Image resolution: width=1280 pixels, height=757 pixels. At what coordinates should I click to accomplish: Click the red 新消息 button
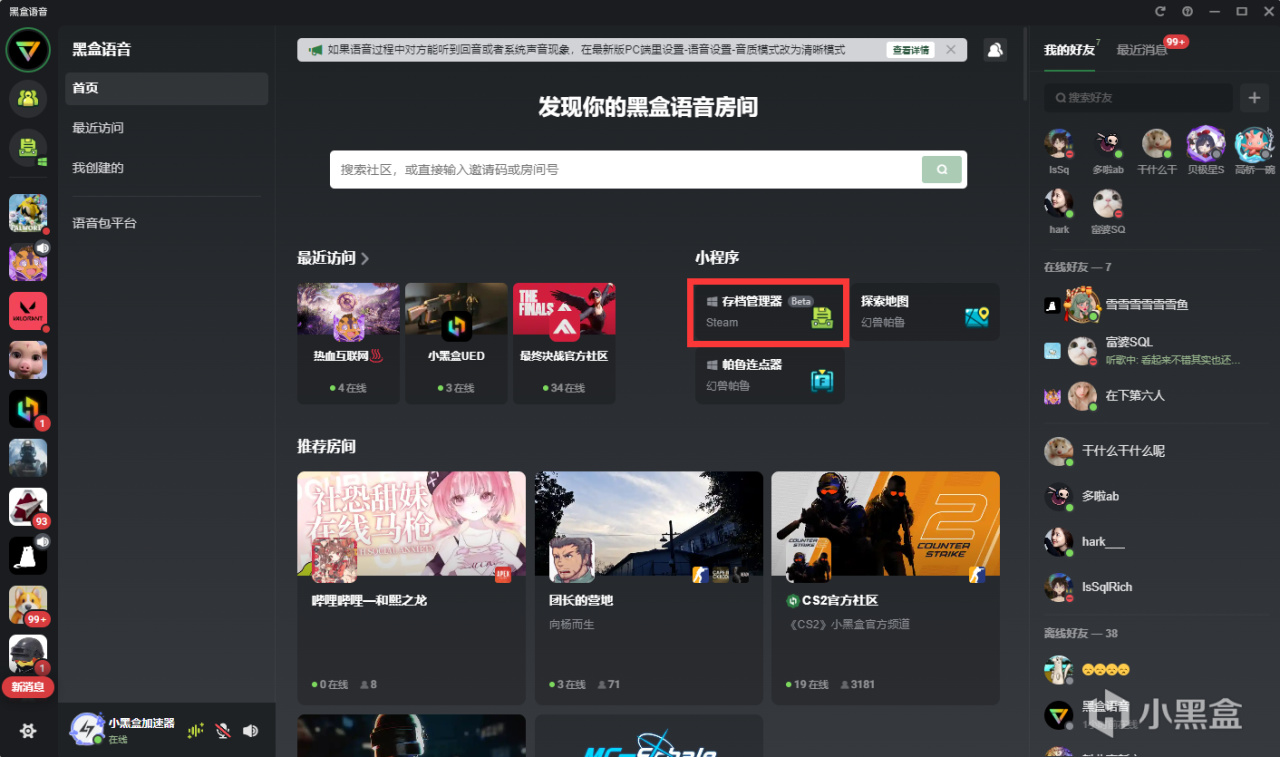click(x=28, y=687)
